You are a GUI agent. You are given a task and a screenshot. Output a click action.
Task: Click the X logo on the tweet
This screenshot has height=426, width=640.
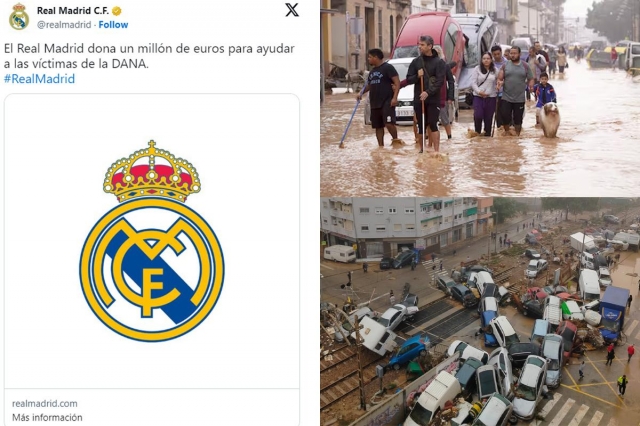coord(291,10)
